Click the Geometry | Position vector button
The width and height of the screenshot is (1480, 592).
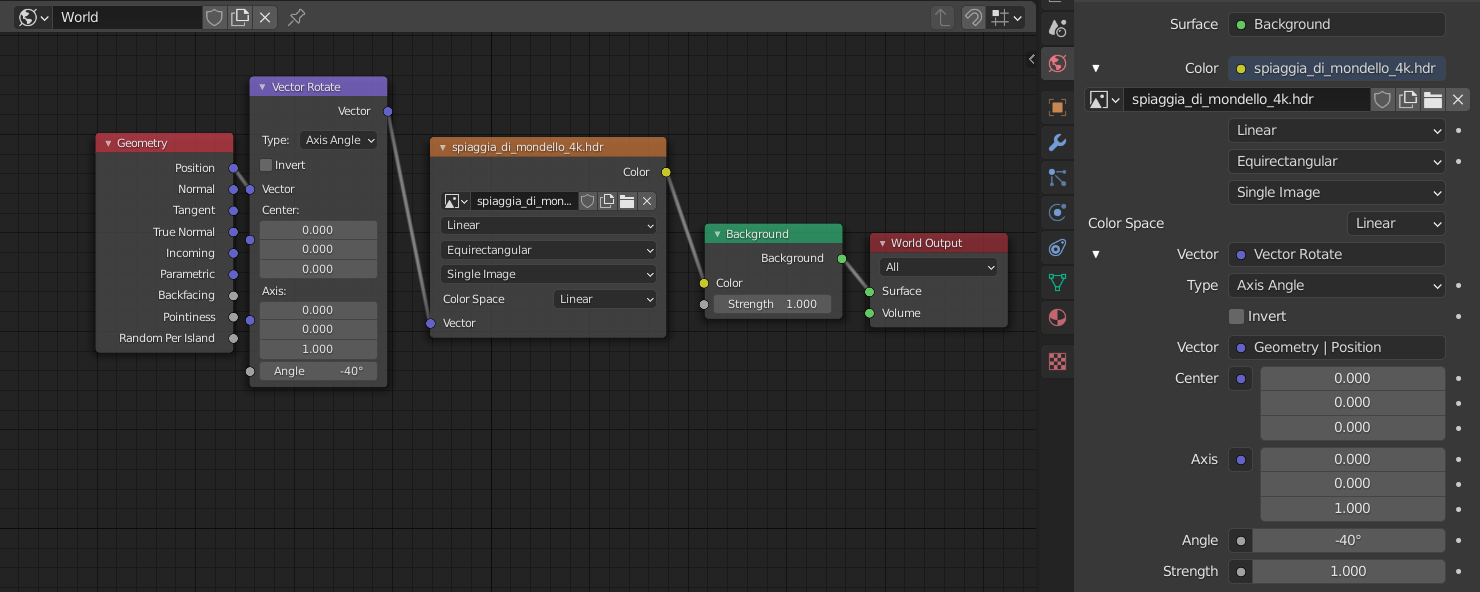point(1336,347)
